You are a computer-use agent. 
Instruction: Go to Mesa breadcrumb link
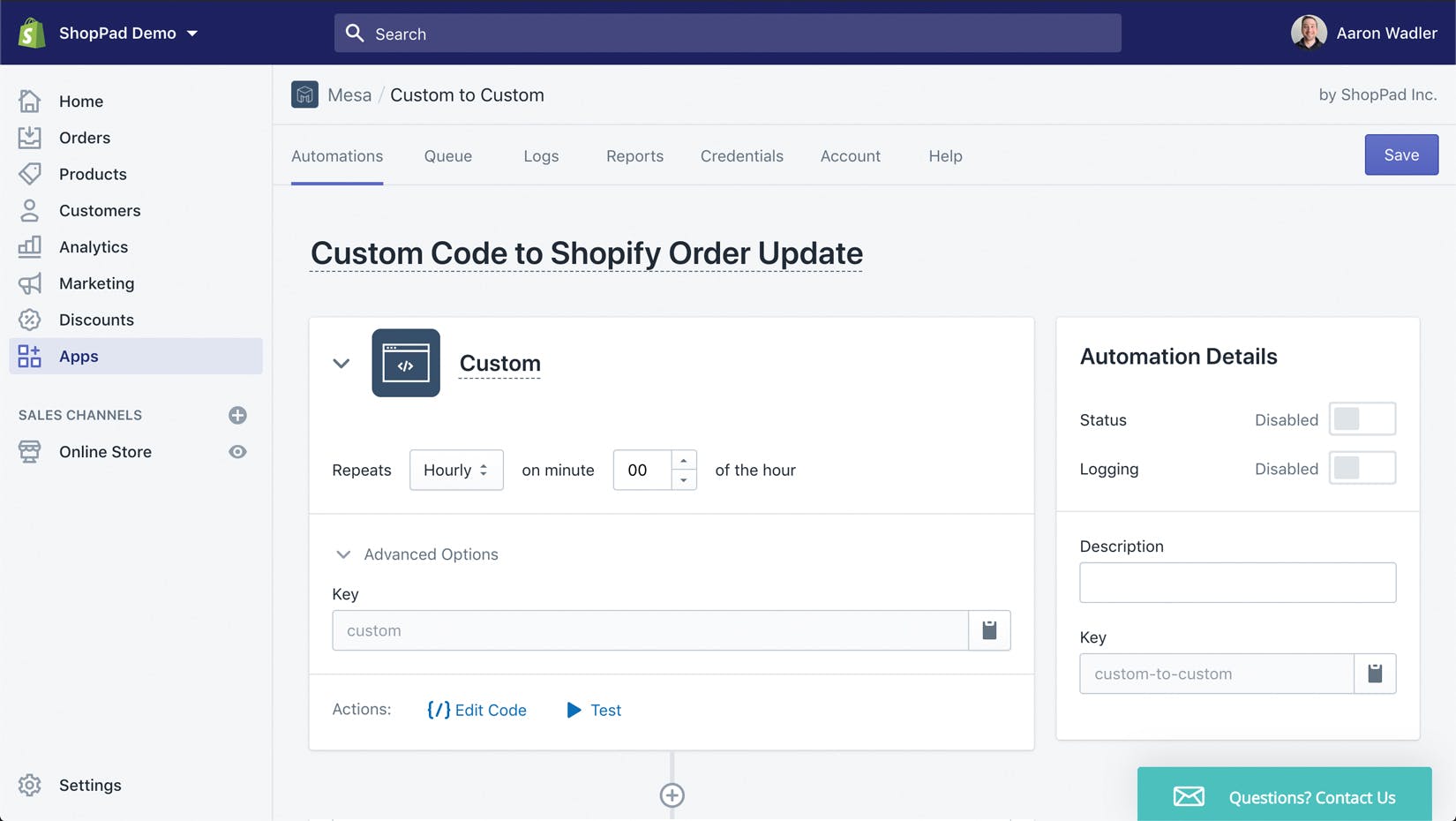349,94
